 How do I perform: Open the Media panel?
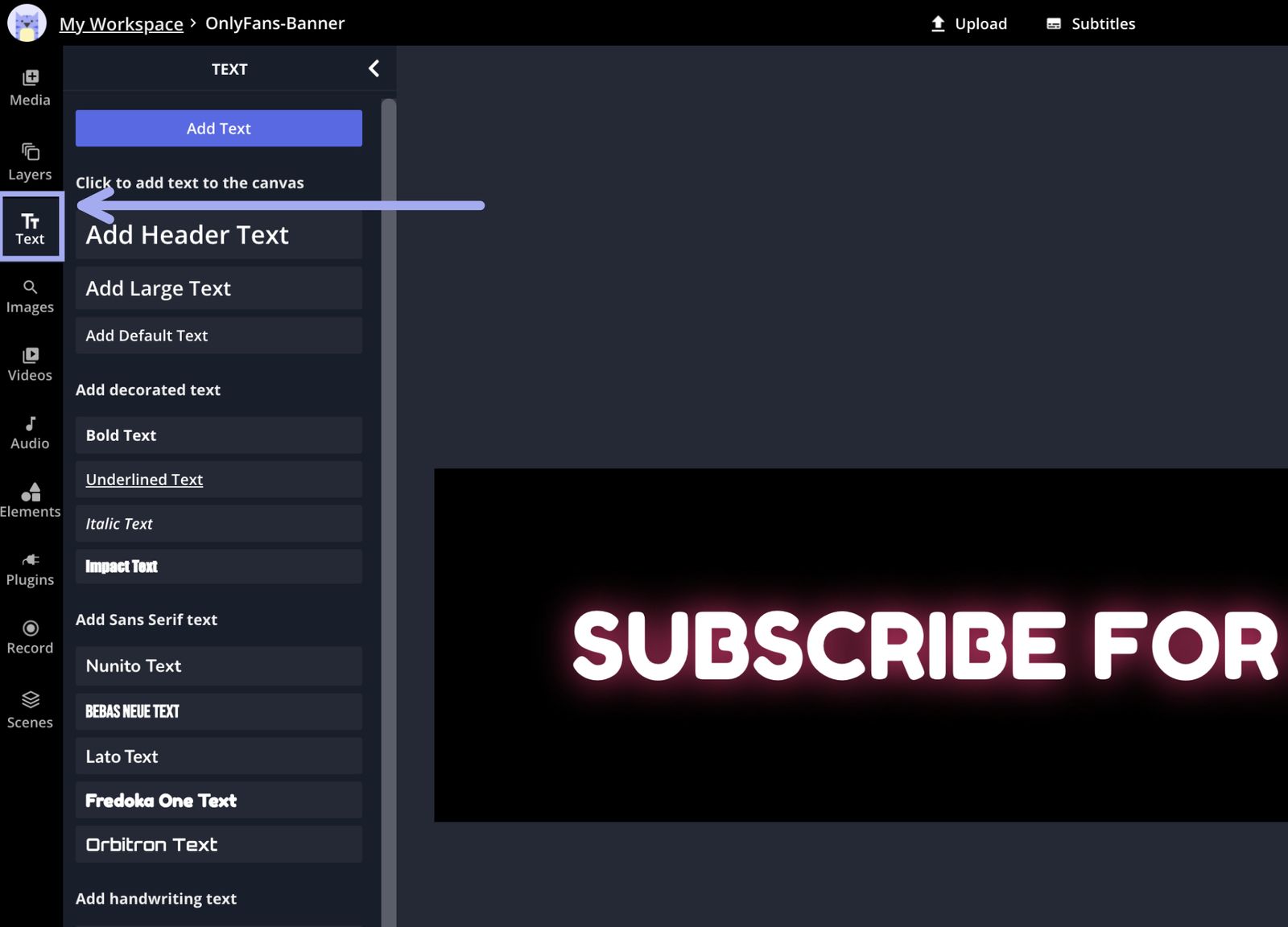[30, 86]
